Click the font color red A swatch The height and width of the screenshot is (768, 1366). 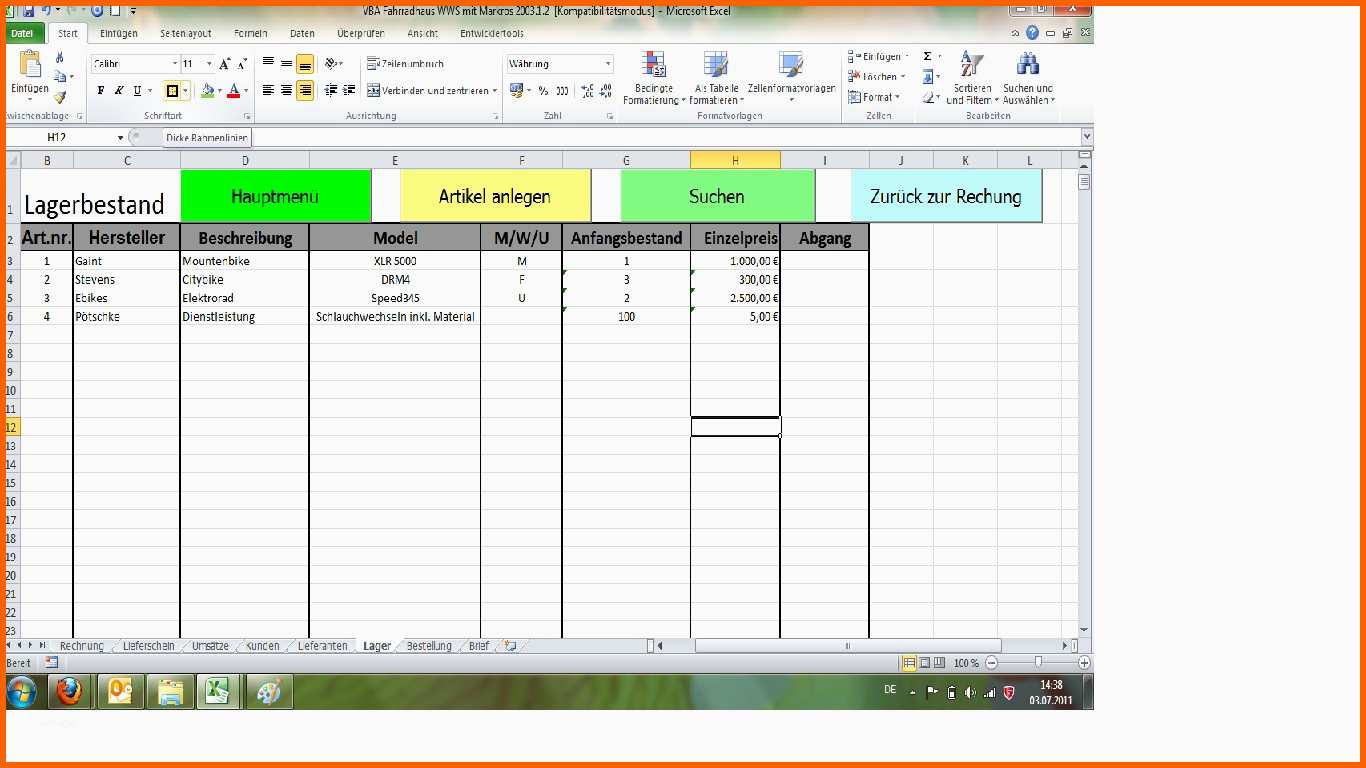(x=233, y=91)
